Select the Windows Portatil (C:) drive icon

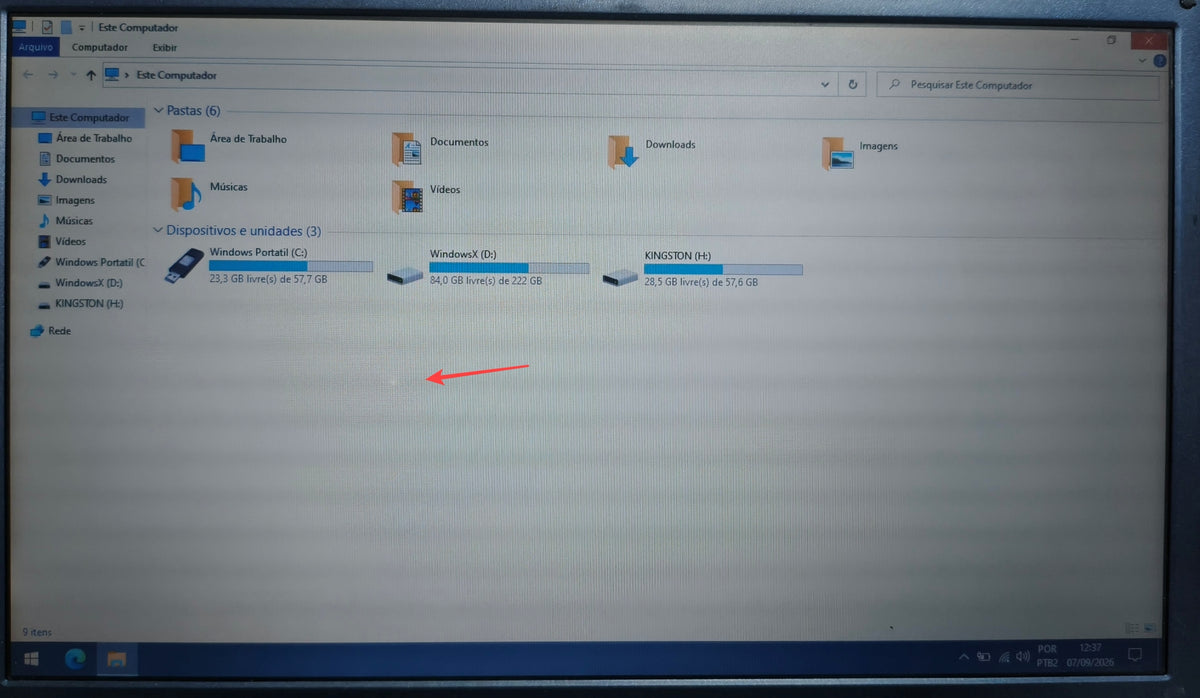(183, 268)
